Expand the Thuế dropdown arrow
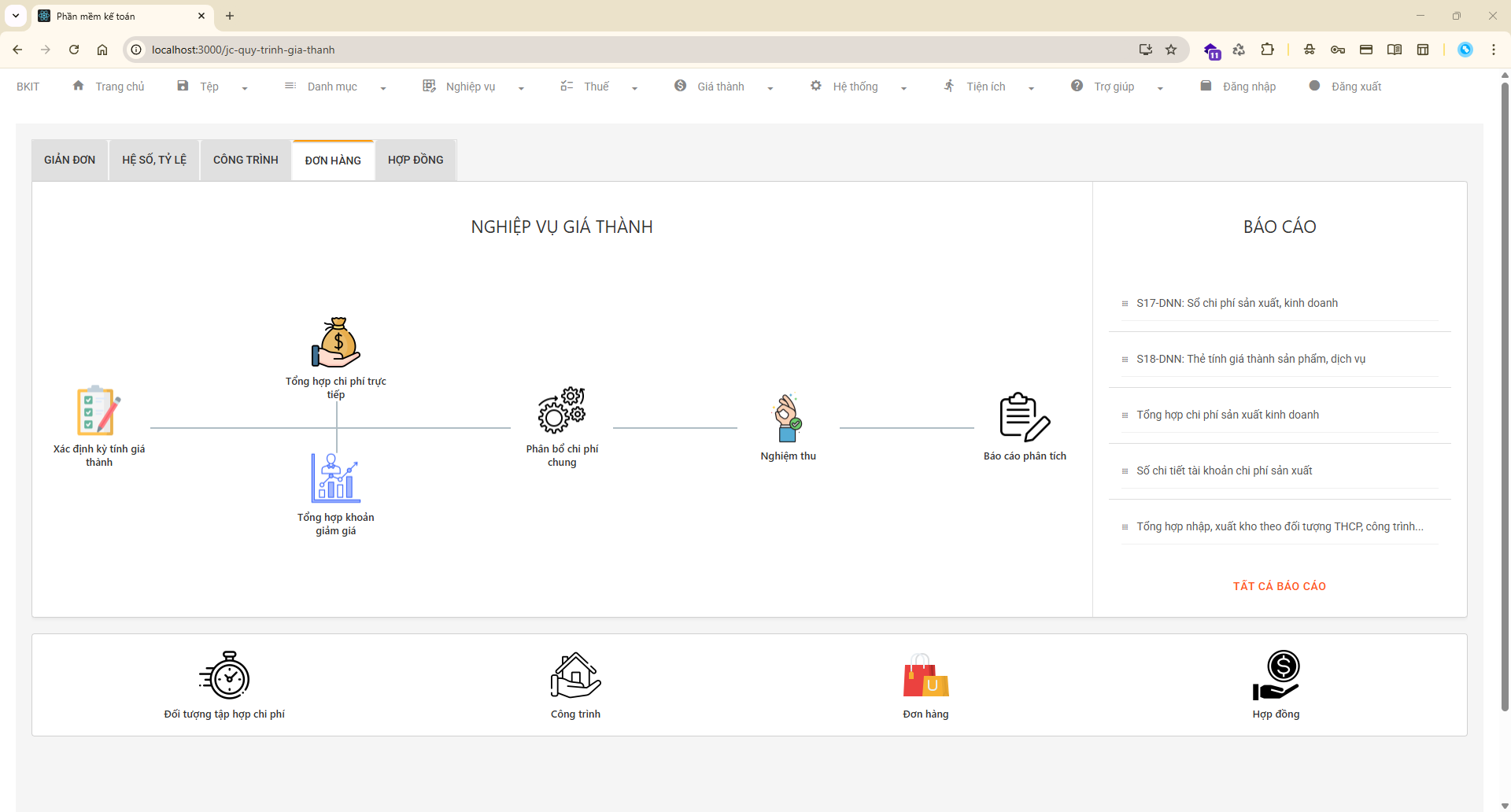The height and width of the screenshot is (812, 1511). click(634, 88)
